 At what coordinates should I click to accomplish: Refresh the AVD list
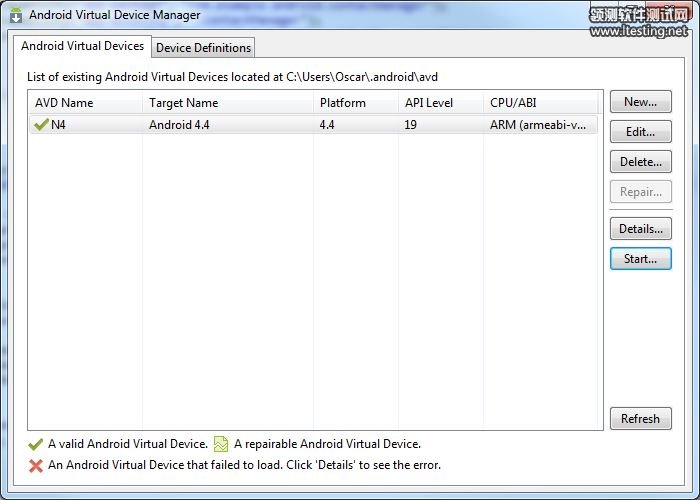[640, 419]
